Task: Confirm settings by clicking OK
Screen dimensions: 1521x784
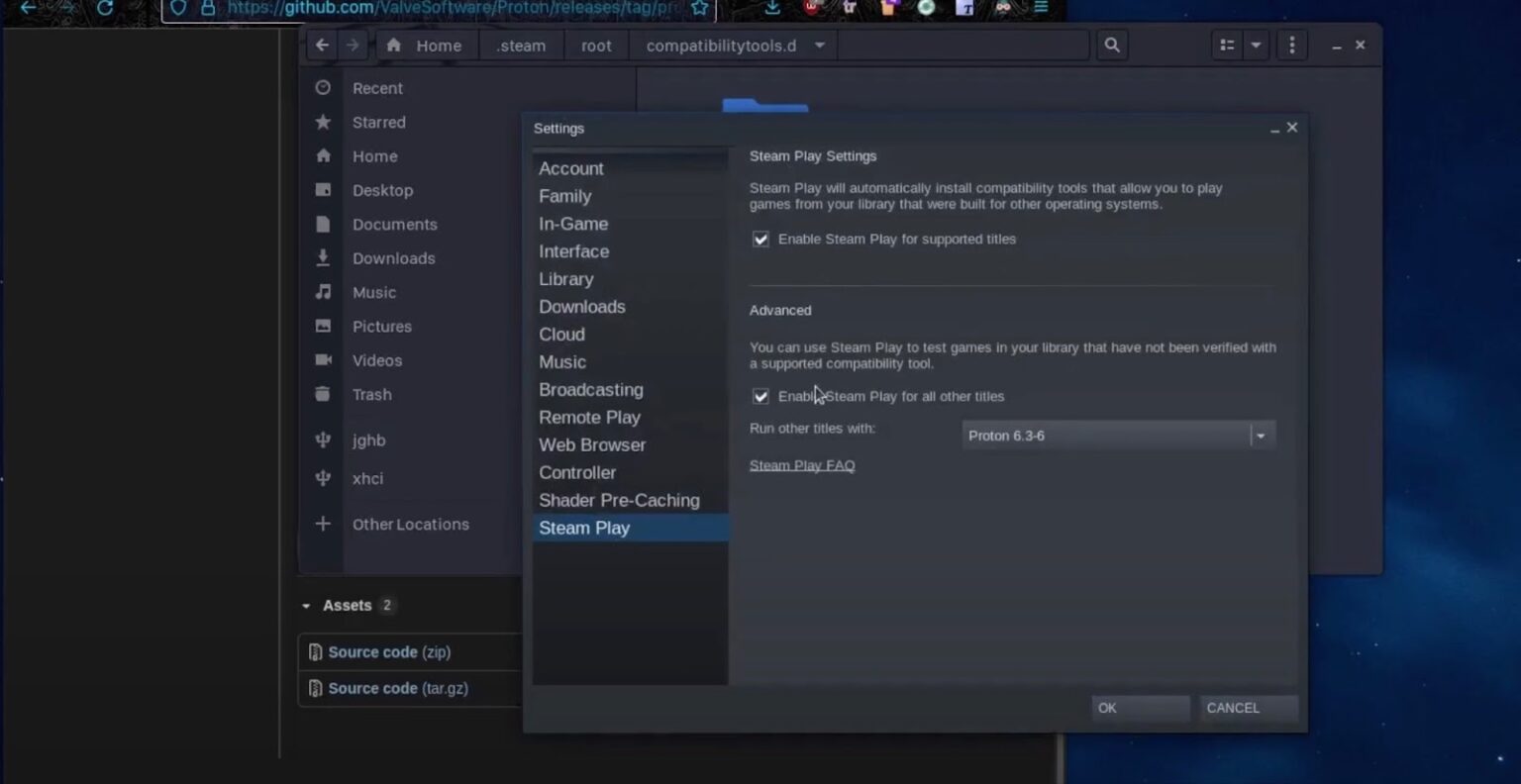Action: click(1140, 708)
